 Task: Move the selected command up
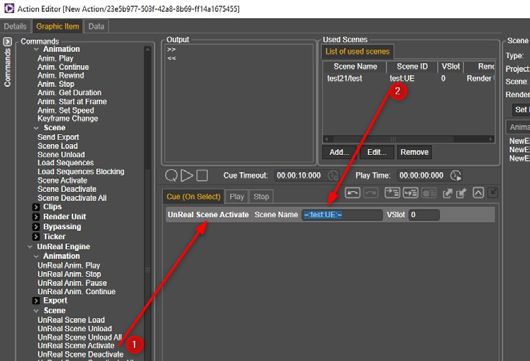(x=478, y=193)
